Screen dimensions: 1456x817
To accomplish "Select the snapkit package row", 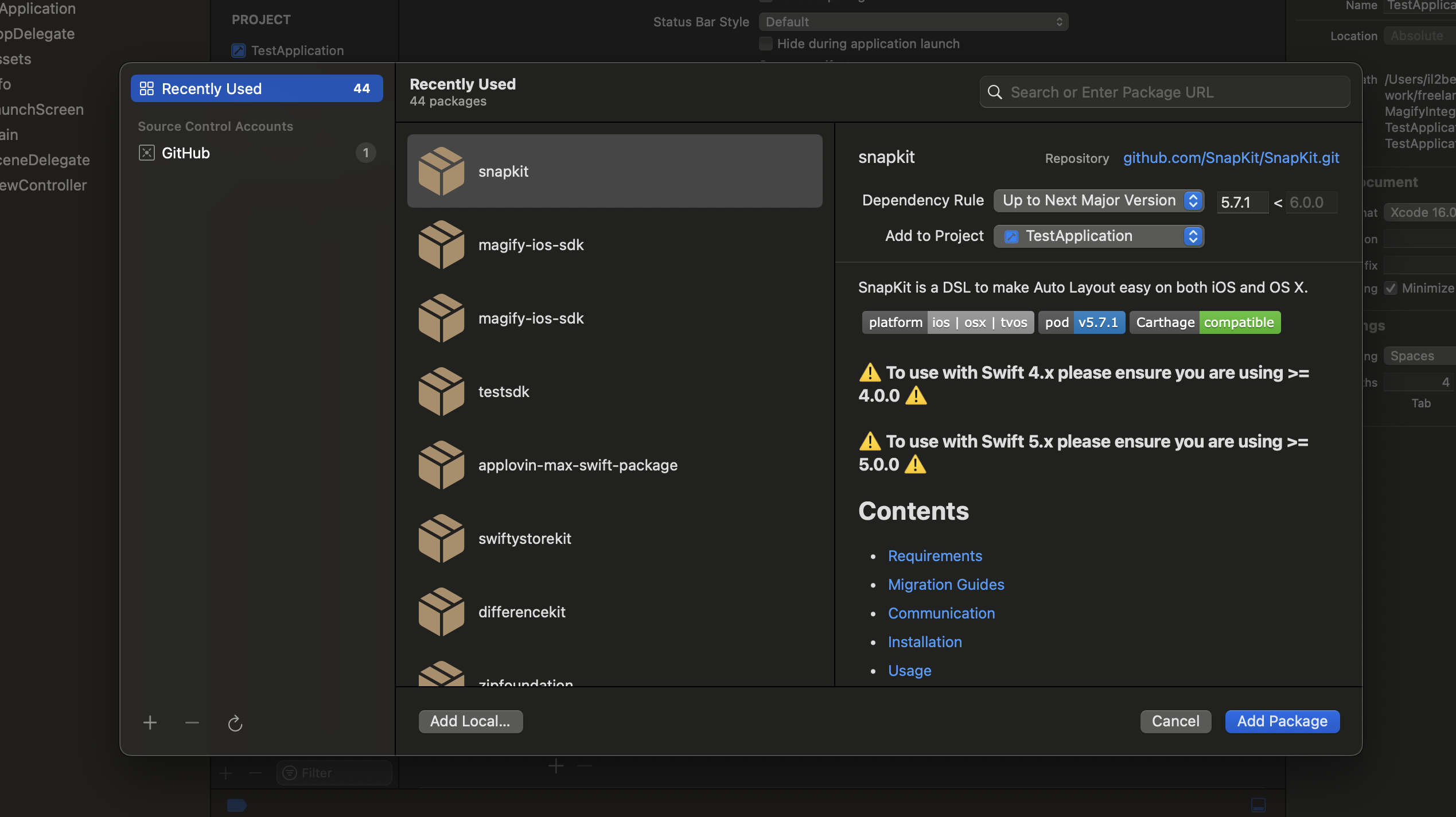I will coord(614,171).
